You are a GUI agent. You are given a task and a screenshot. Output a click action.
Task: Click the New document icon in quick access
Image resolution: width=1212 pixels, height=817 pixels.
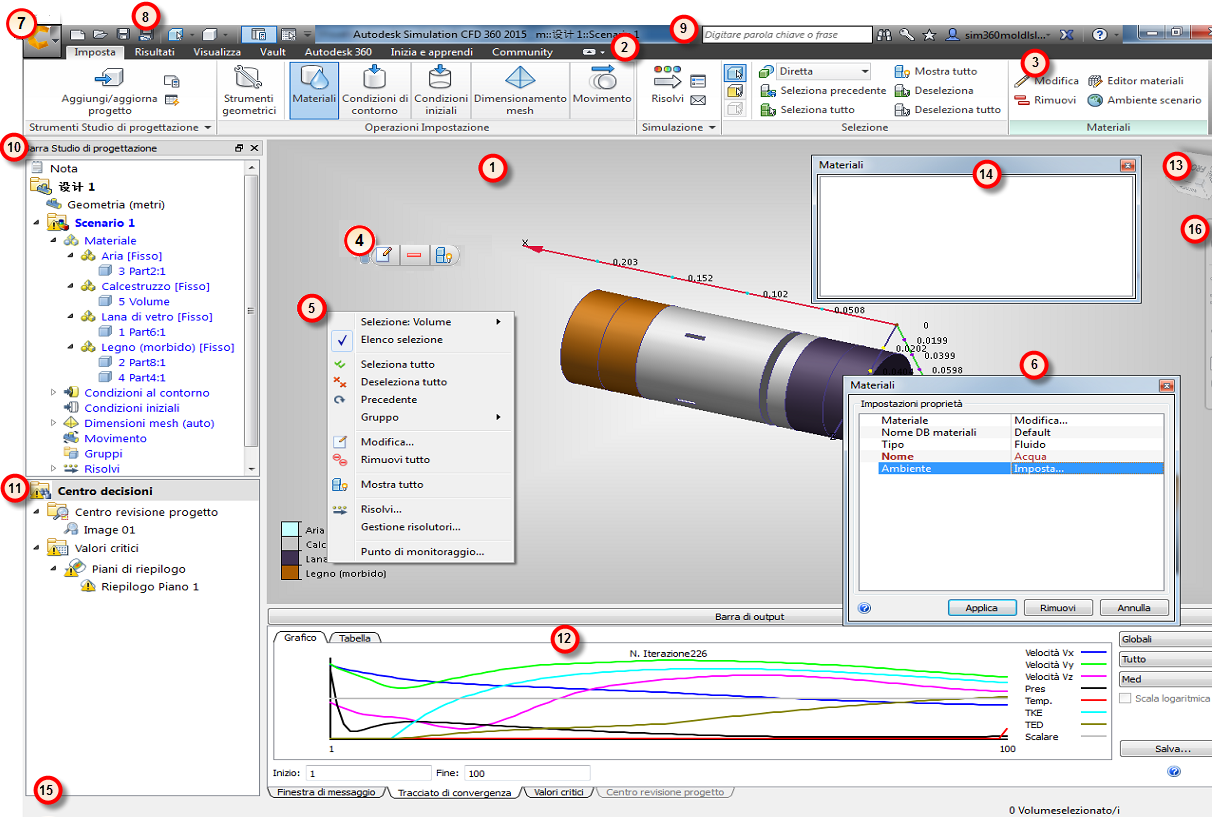click(78, 34)
